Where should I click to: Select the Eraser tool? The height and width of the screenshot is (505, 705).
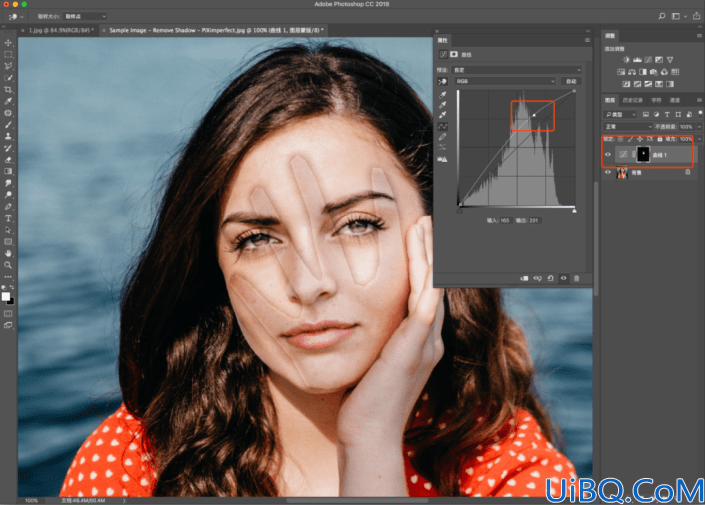pyautogui.click(x=8, y=160)
